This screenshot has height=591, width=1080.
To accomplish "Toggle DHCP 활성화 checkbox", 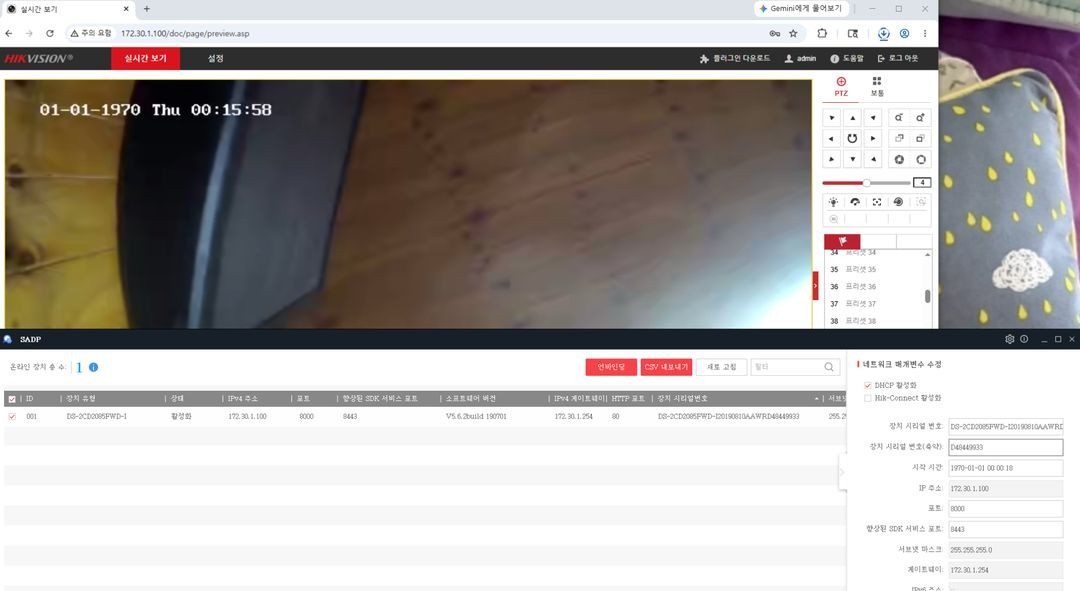I will click(x=867, y=385).
